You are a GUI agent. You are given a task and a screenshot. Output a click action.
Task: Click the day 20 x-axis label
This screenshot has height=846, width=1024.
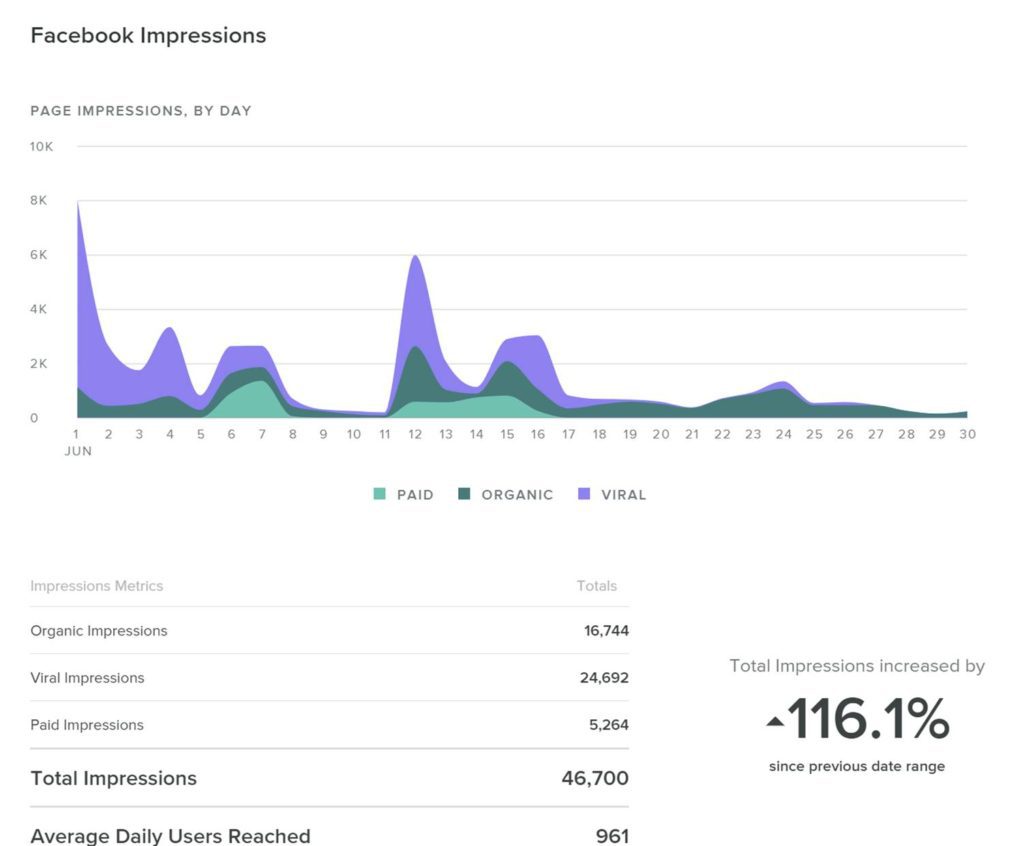pos(661,434)
